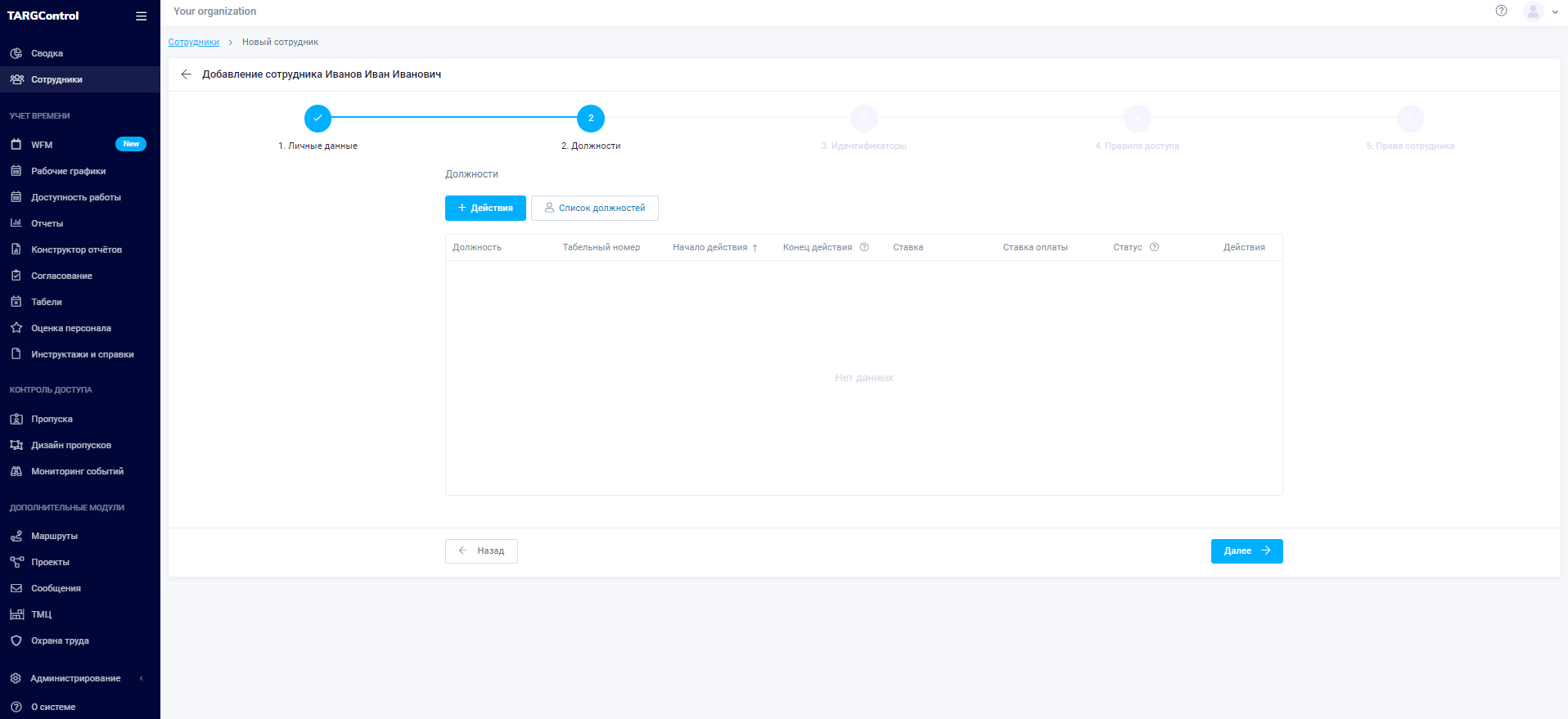Image resolution: width=1568 pixels, height=719 pixels.
Task: Open Администрирование gear icon
Action: click(16, 678)
